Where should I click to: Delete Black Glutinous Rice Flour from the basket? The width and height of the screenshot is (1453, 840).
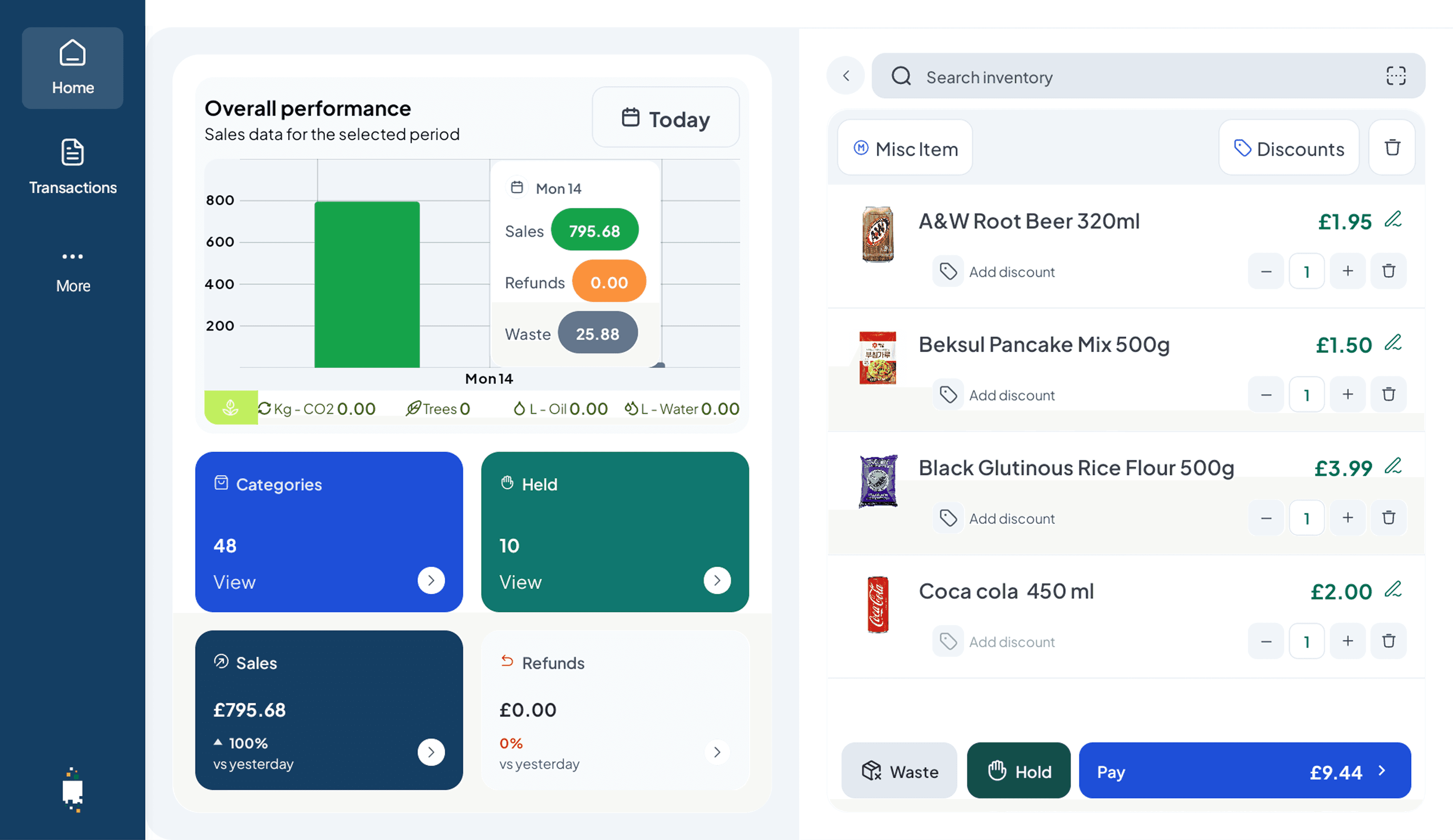coord(1388,518)
